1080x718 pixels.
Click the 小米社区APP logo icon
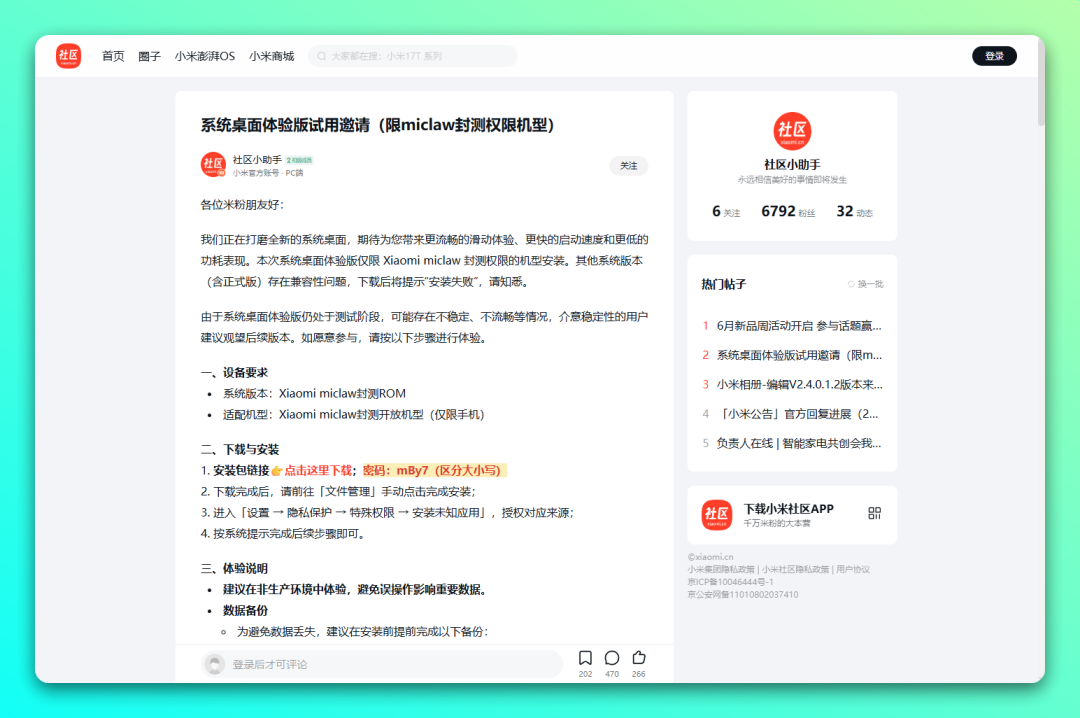coord(716,515)
